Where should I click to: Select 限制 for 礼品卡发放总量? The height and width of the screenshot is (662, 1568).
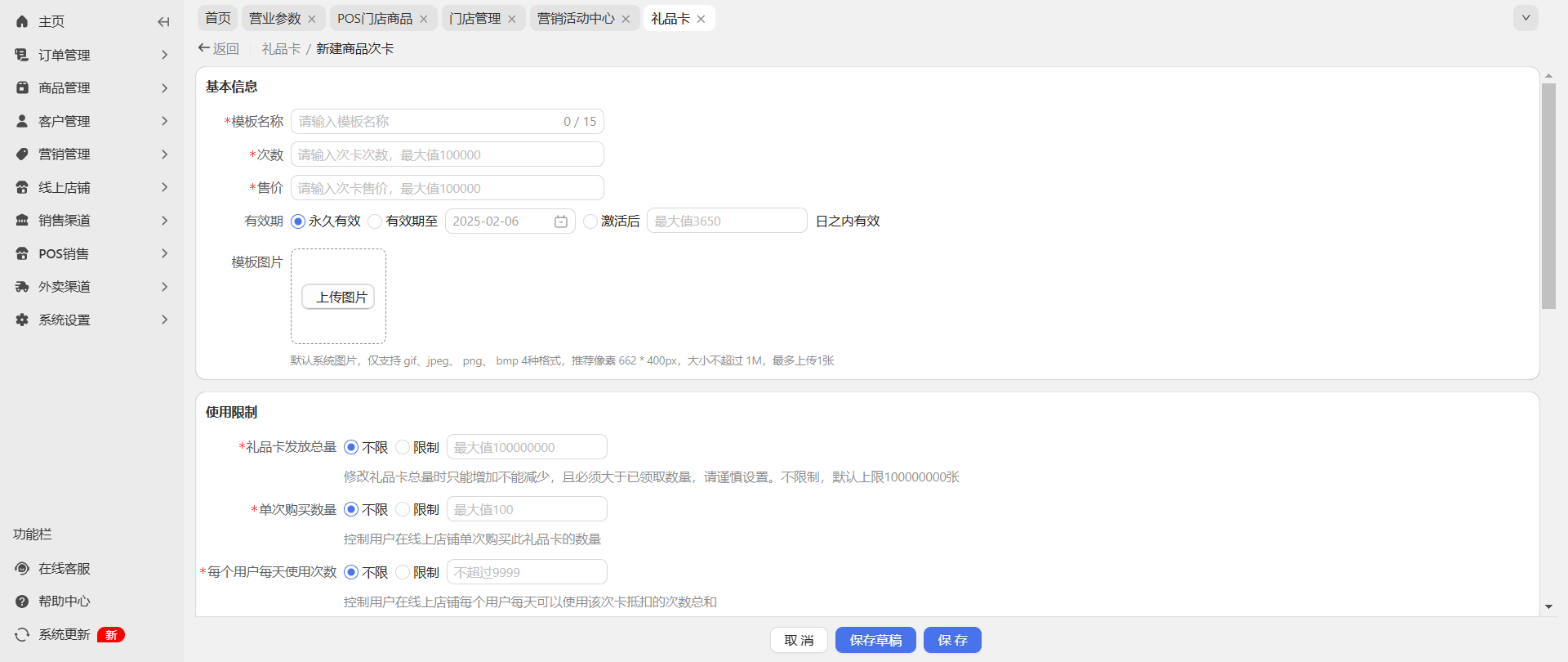pos(403,447)
